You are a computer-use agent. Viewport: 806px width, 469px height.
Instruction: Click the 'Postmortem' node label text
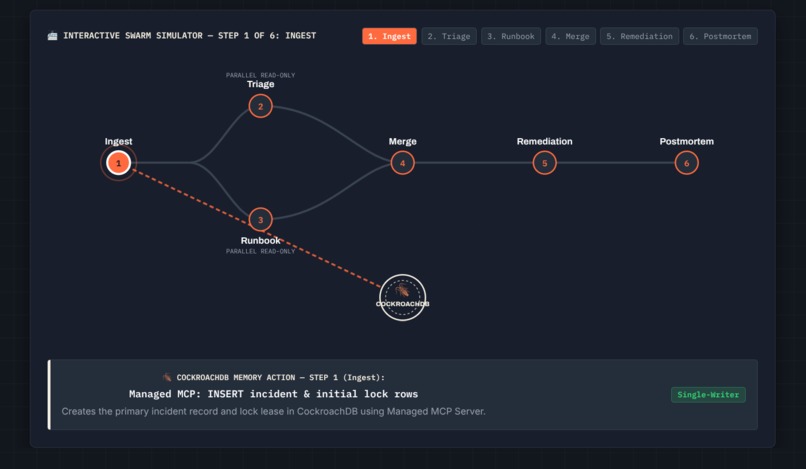point(687,141)
